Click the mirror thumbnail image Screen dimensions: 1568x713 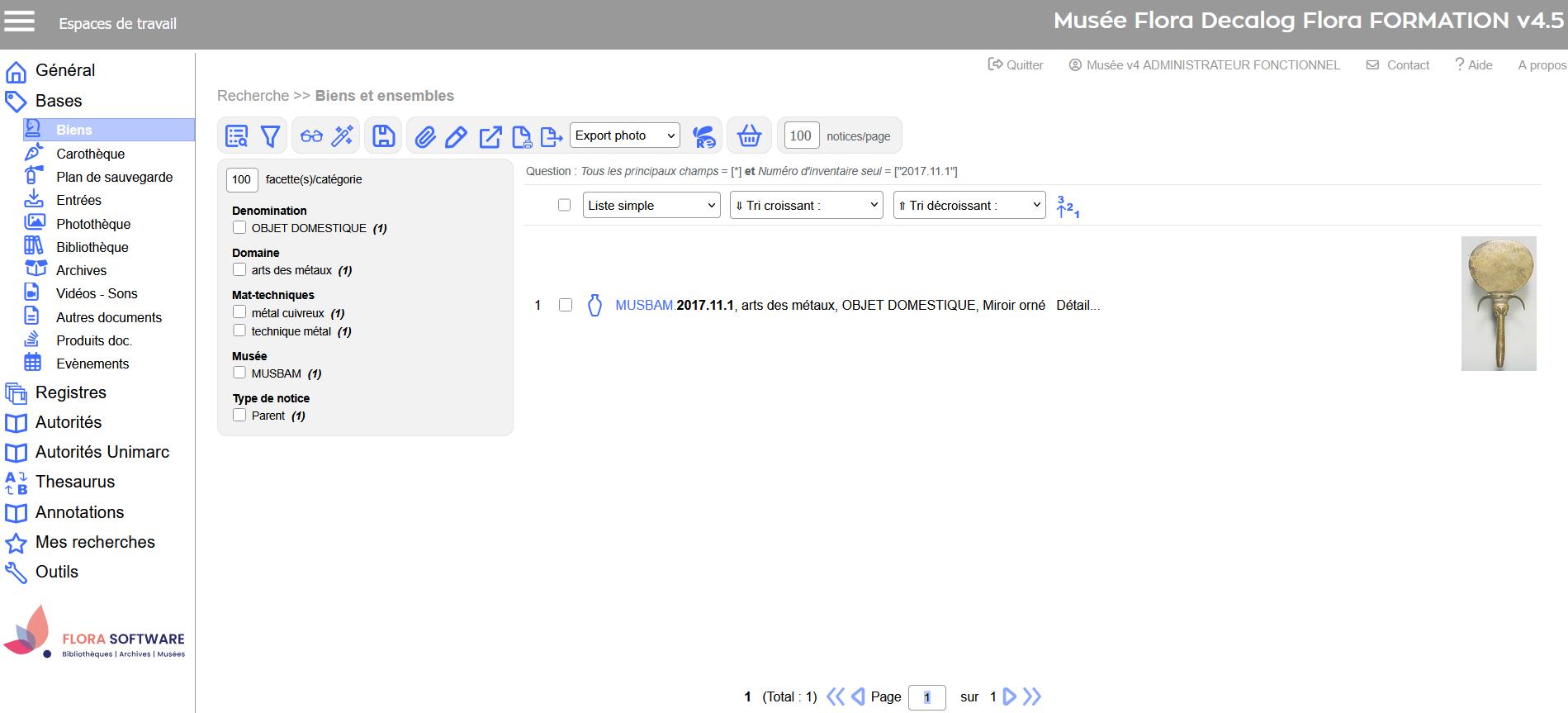point(1498,303)
